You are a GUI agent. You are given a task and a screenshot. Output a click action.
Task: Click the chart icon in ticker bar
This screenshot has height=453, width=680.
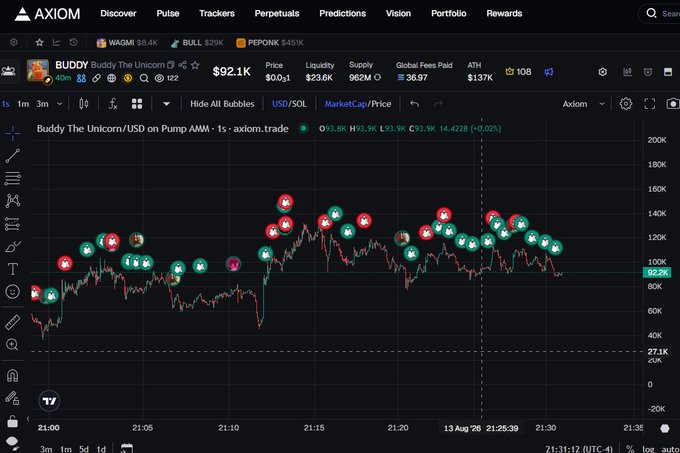pos(56,42)
